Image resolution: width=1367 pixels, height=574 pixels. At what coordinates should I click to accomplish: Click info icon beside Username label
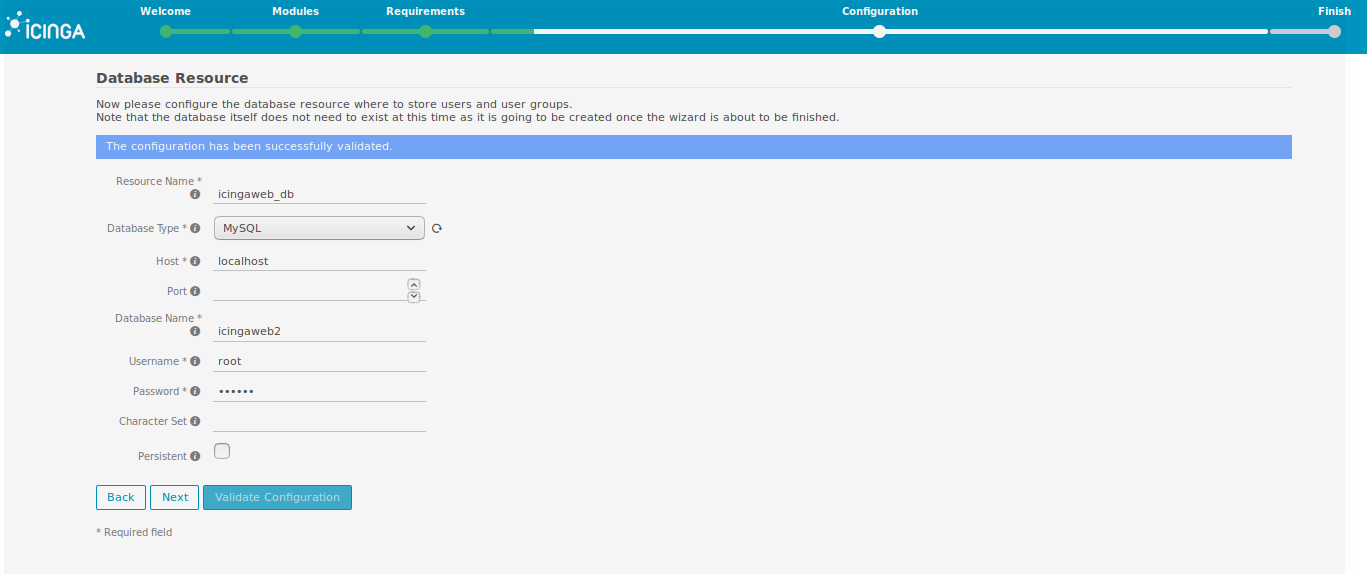pyautogui.click(x=195, y=361)
